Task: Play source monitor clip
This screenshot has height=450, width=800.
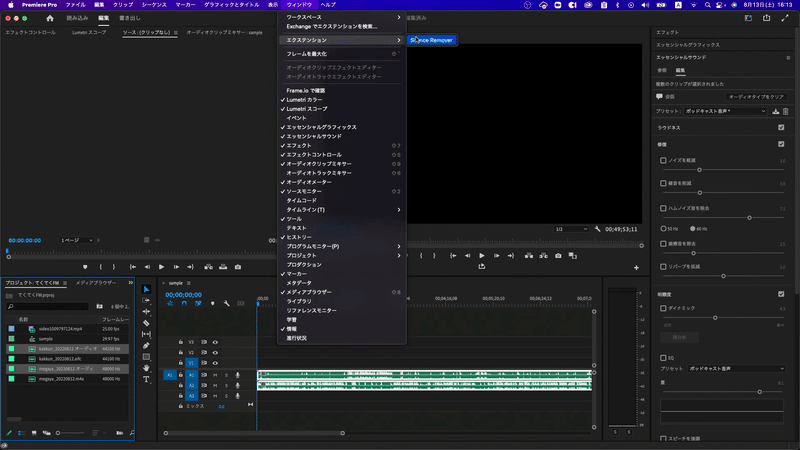Action: (161, 267)
